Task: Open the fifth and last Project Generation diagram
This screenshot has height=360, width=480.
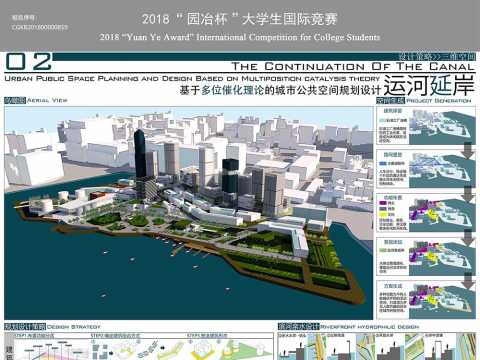Action: (x=426, y=300)
